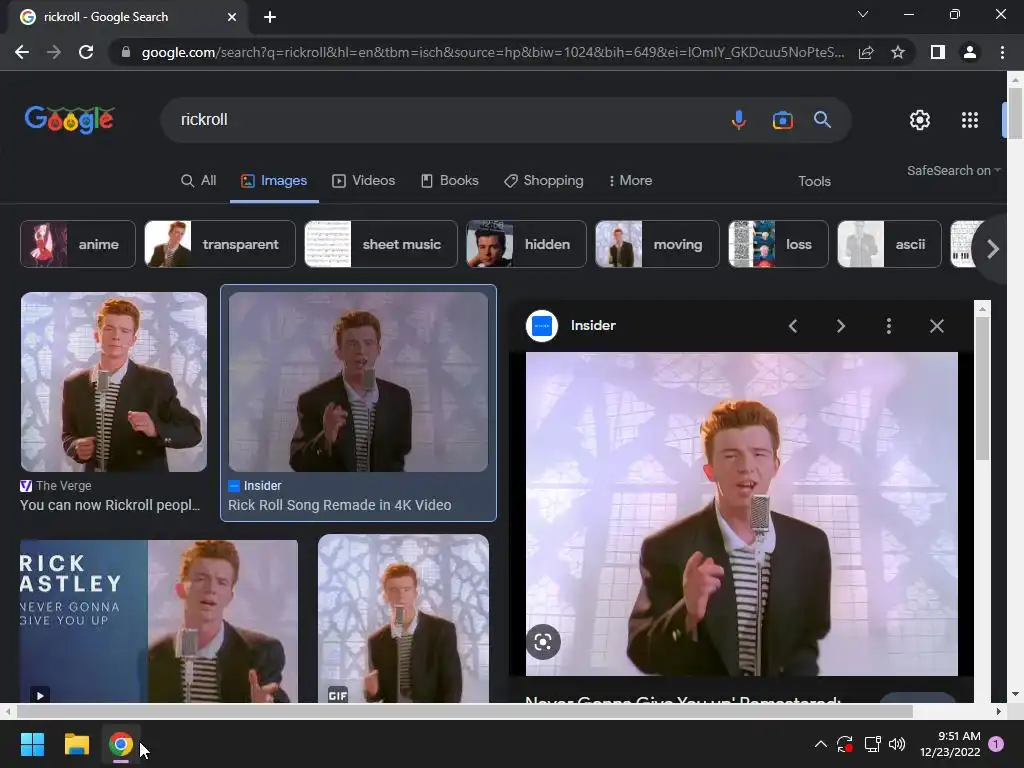This screenshot has height=768, width=1024.
Task: Expand the More search categories menu
Action: (x=630, y=181)
